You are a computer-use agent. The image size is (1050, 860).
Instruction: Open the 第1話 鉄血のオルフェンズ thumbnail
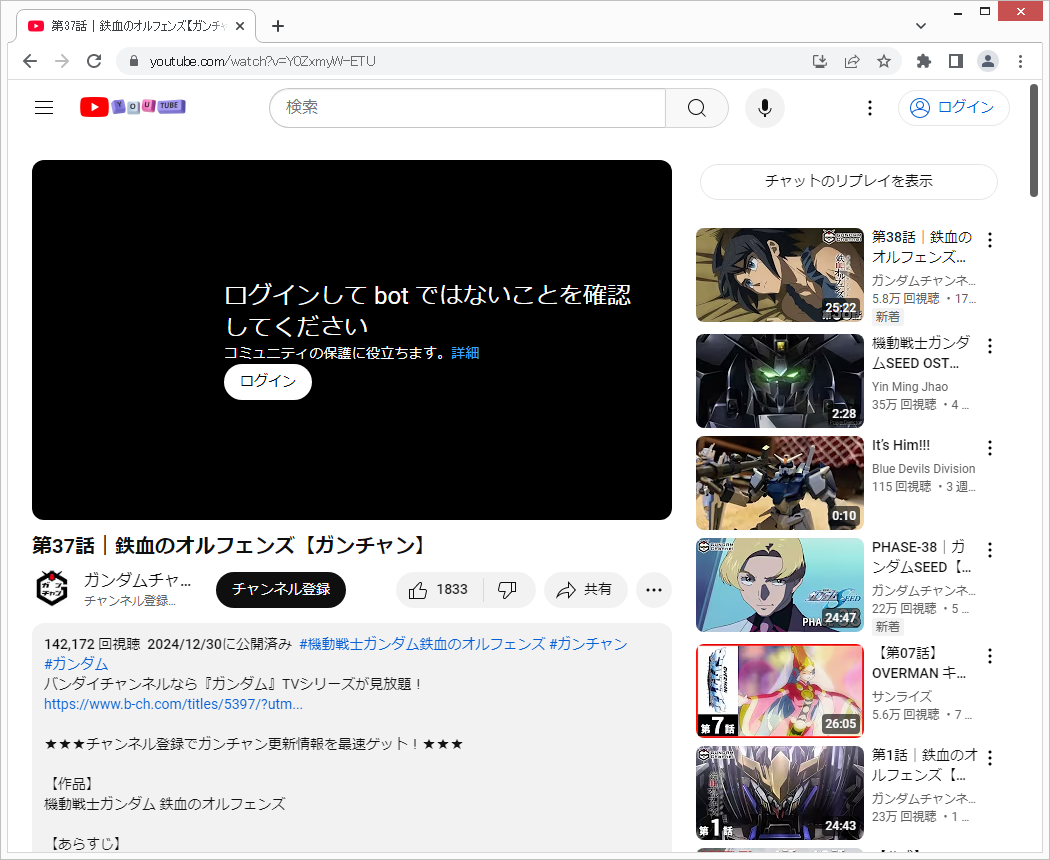pyautogui.click(x=779, y=793)
